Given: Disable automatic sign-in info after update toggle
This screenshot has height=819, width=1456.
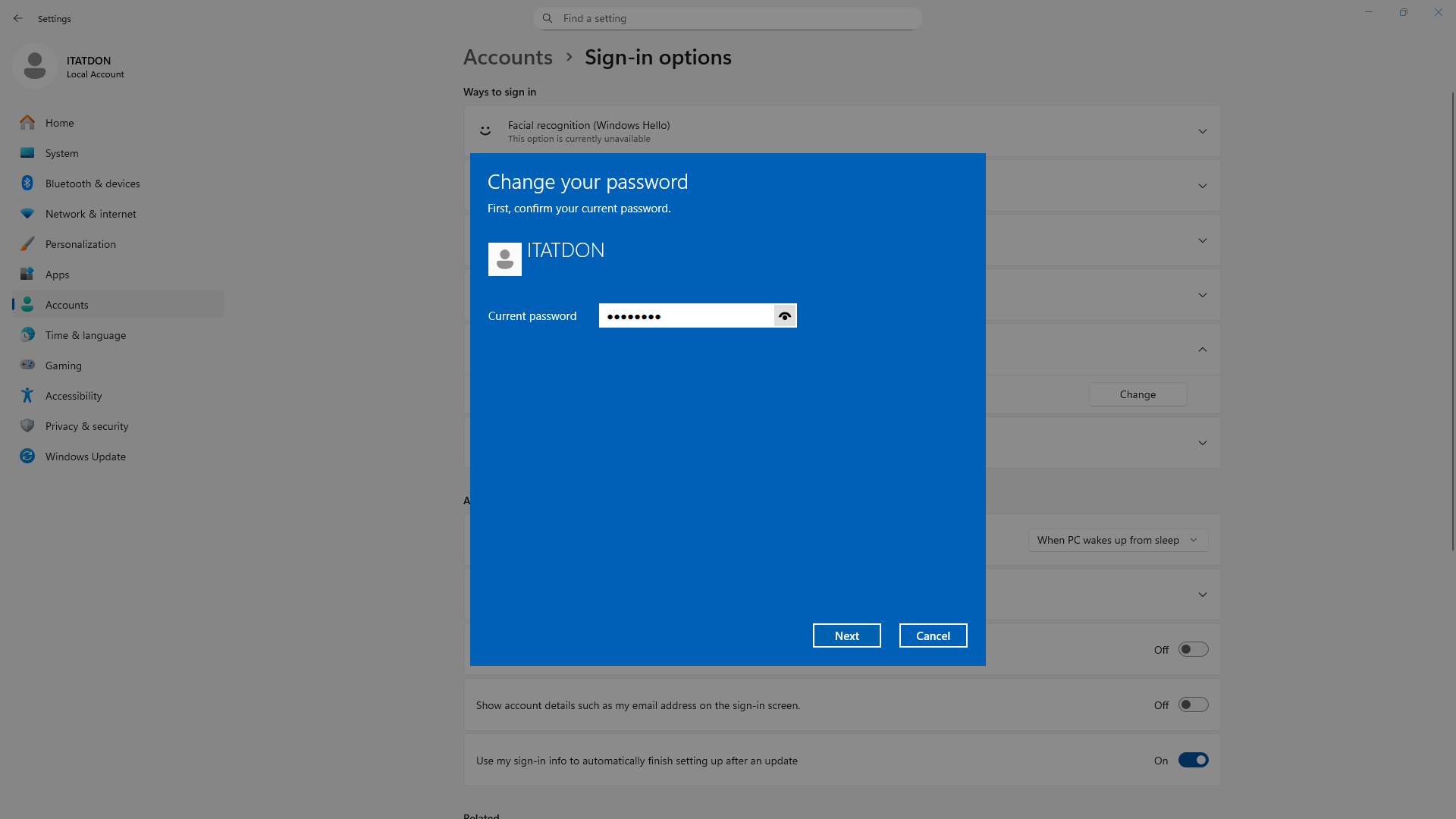Looking at the screenshot, I should point(1193,760).
